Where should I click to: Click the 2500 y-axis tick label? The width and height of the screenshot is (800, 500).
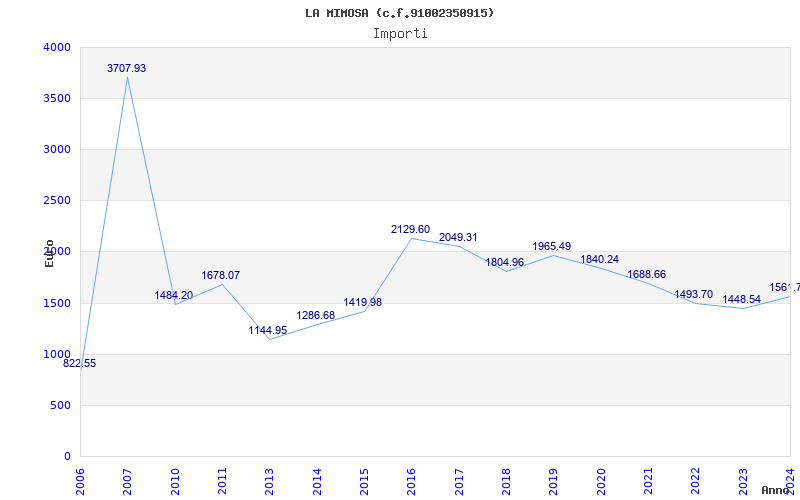pos(57,201)
